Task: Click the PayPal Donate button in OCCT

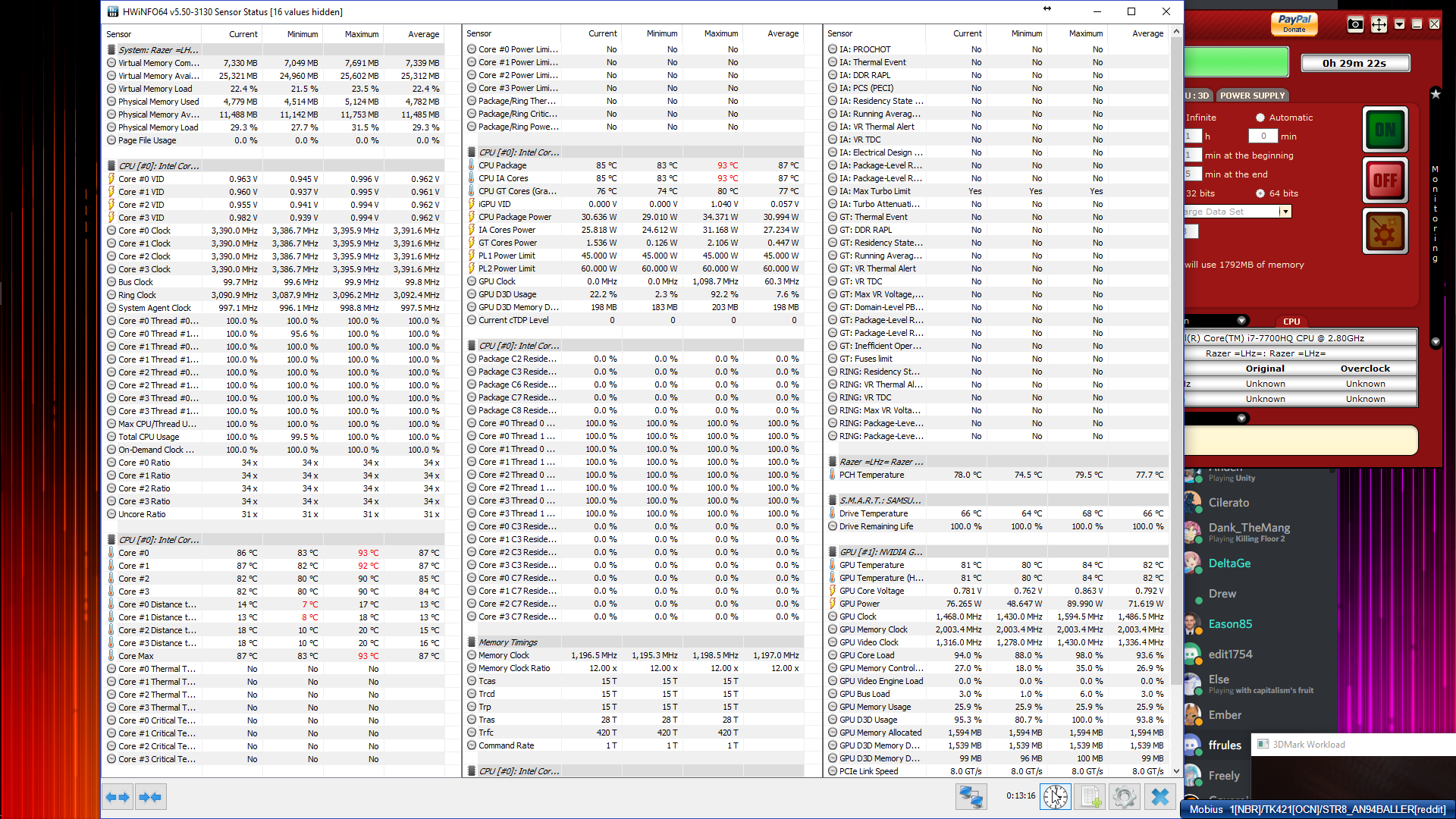Action: click(x=1294, y=24)
